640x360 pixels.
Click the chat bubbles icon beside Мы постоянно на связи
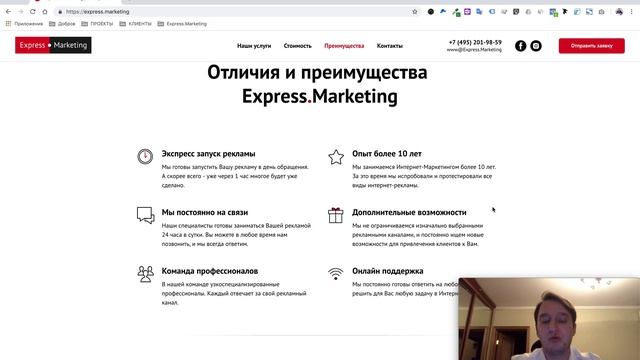(x=145, y=215)
